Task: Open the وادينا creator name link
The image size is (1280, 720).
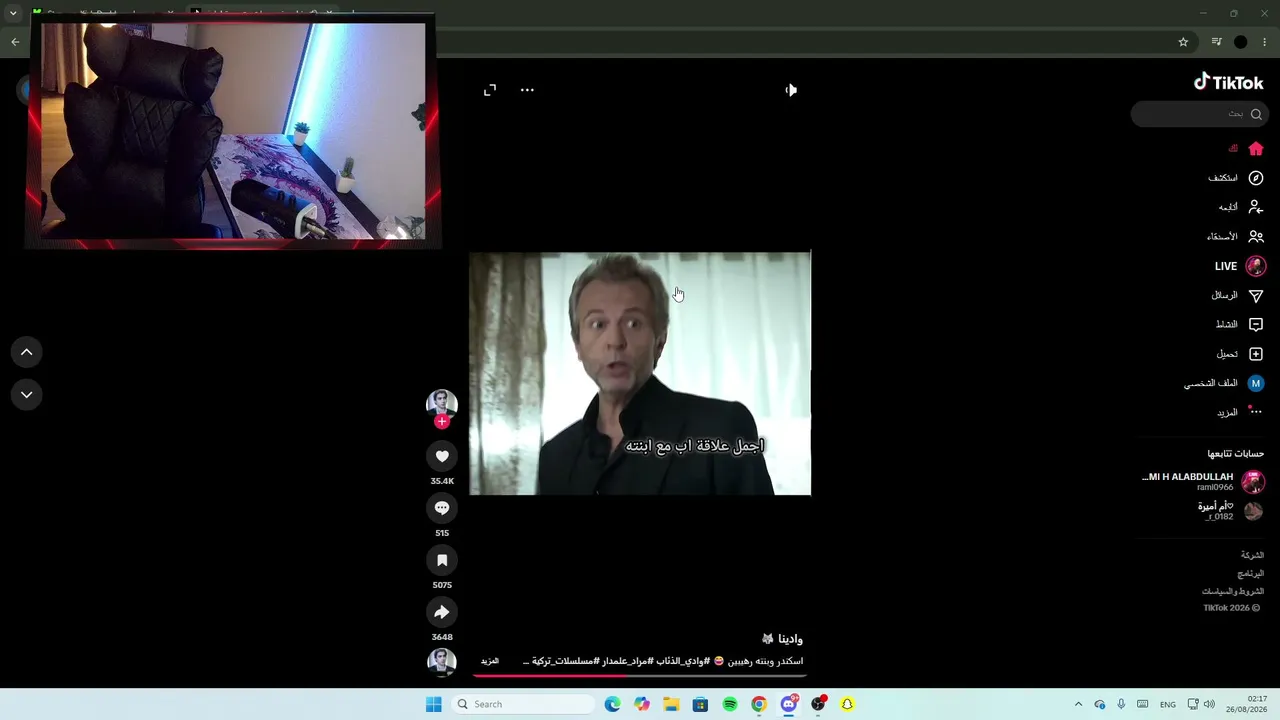Action: click(x=782, y=639)
